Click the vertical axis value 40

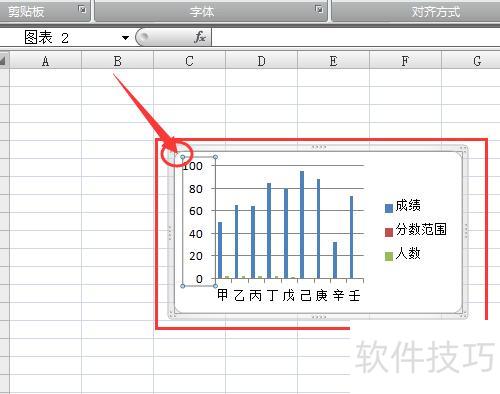point(196,234)
